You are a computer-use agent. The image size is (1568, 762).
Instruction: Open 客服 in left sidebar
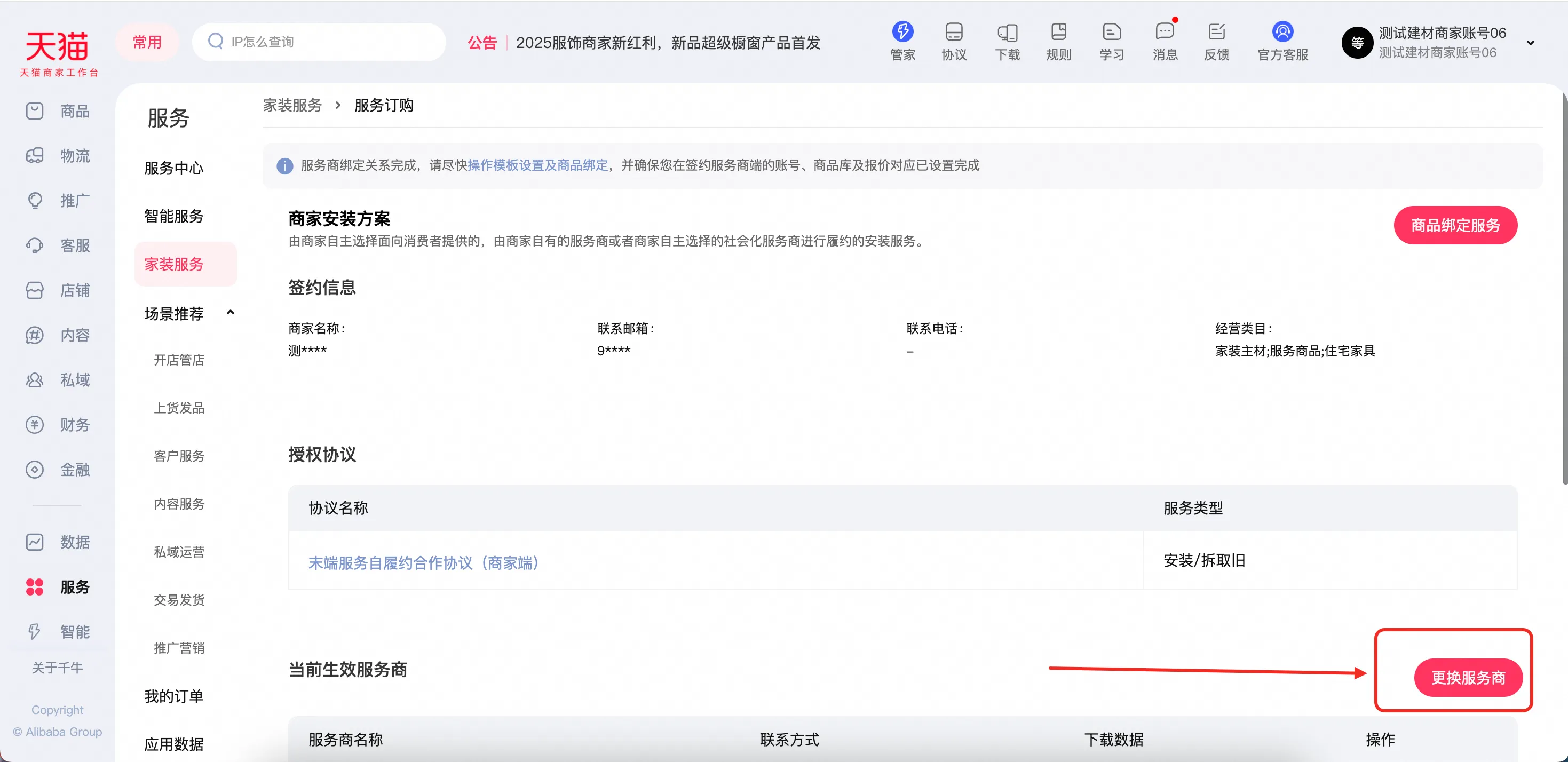pyautogui.click(x=58, y=245)
